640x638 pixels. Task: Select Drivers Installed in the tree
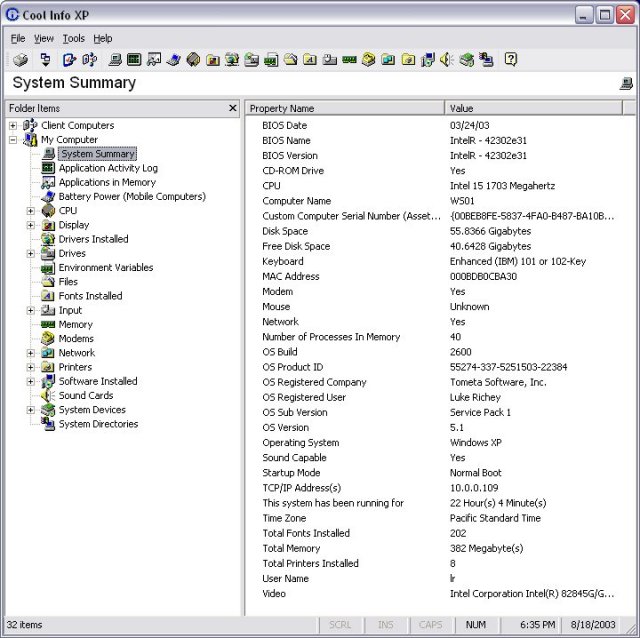[93, 239]
